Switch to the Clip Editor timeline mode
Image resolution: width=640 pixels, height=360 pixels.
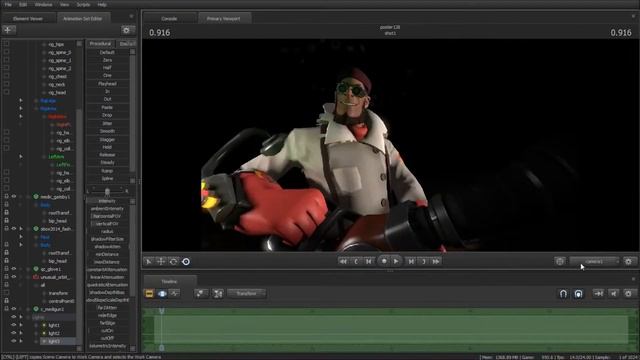point(149,293)
